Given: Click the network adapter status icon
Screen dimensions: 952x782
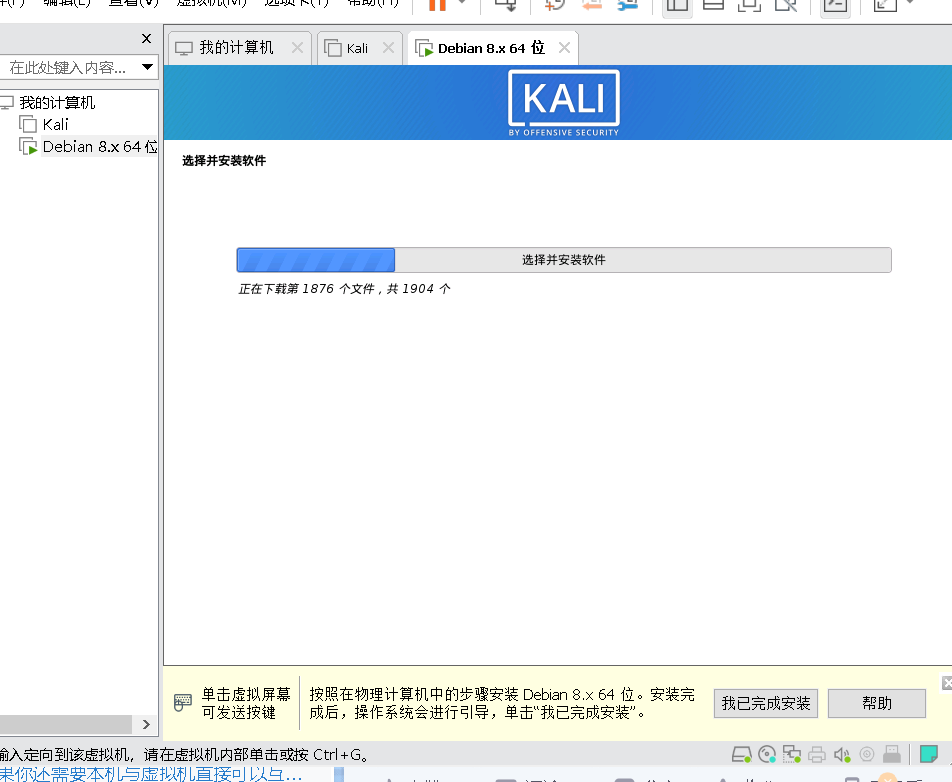Looking at the screenshot, I should 792,755.
